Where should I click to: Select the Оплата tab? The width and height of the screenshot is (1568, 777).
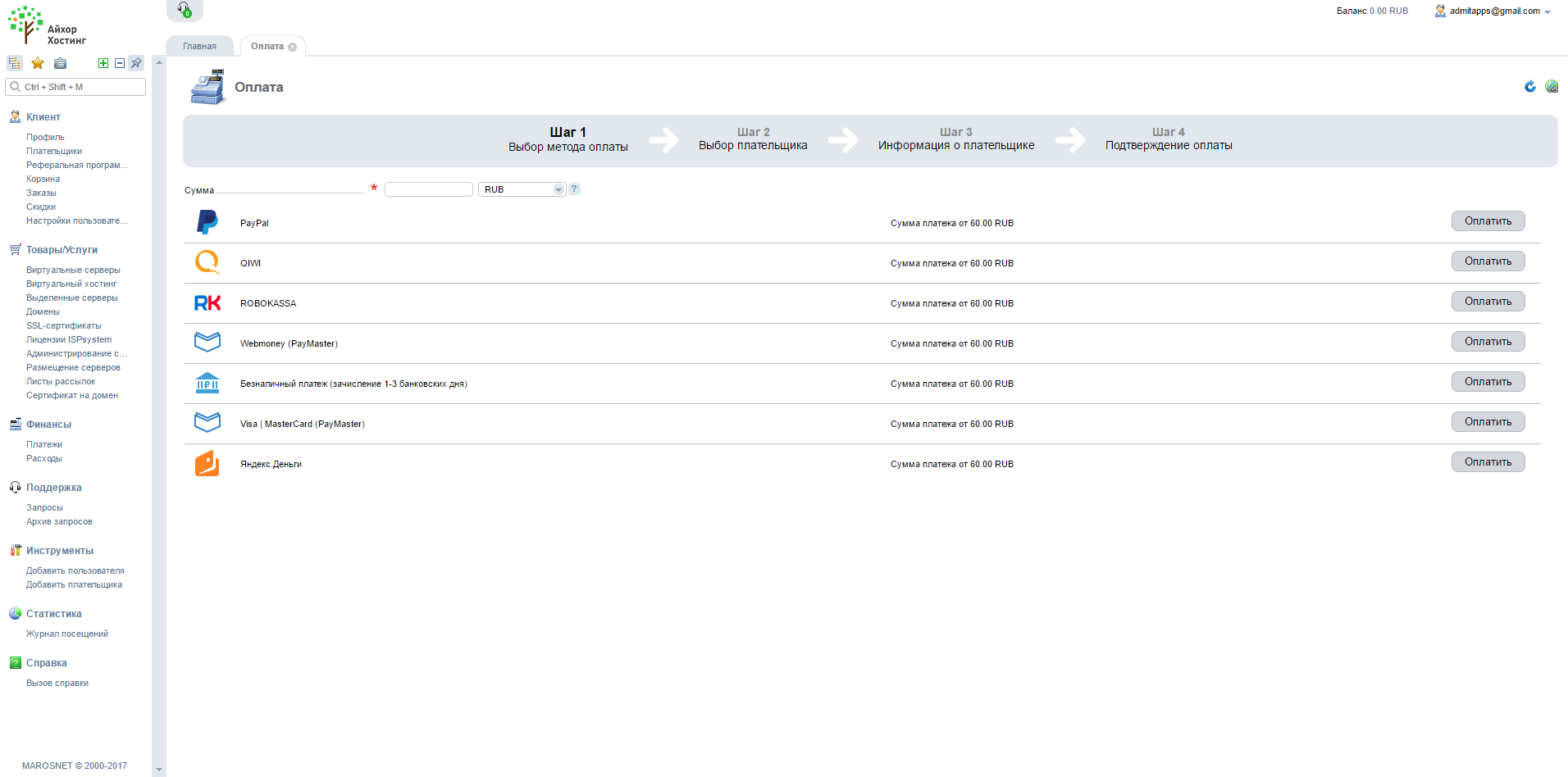tap(267, 46)
